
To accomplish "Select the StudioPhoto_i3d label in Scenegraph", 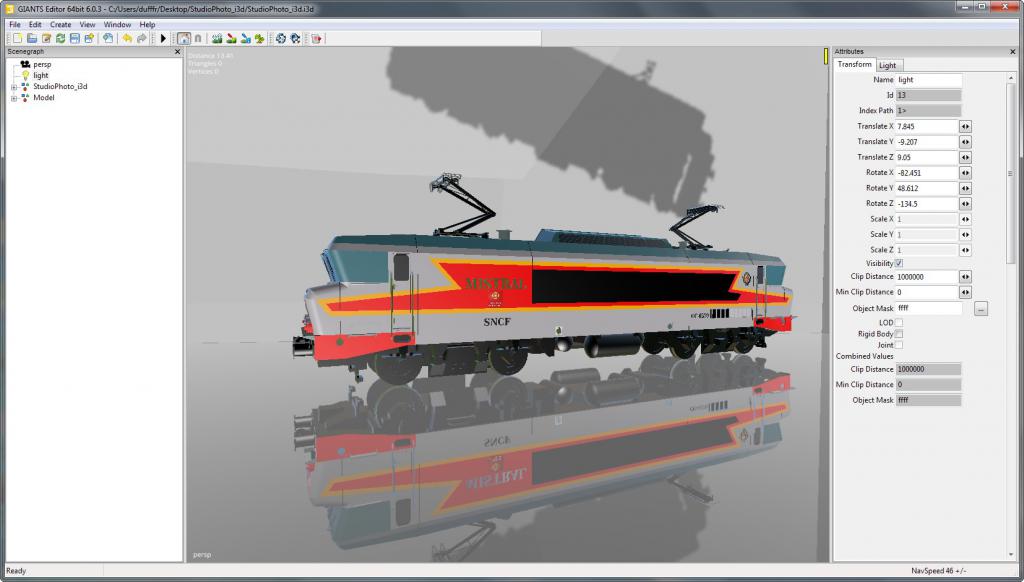I will click(x=60, y=86).
